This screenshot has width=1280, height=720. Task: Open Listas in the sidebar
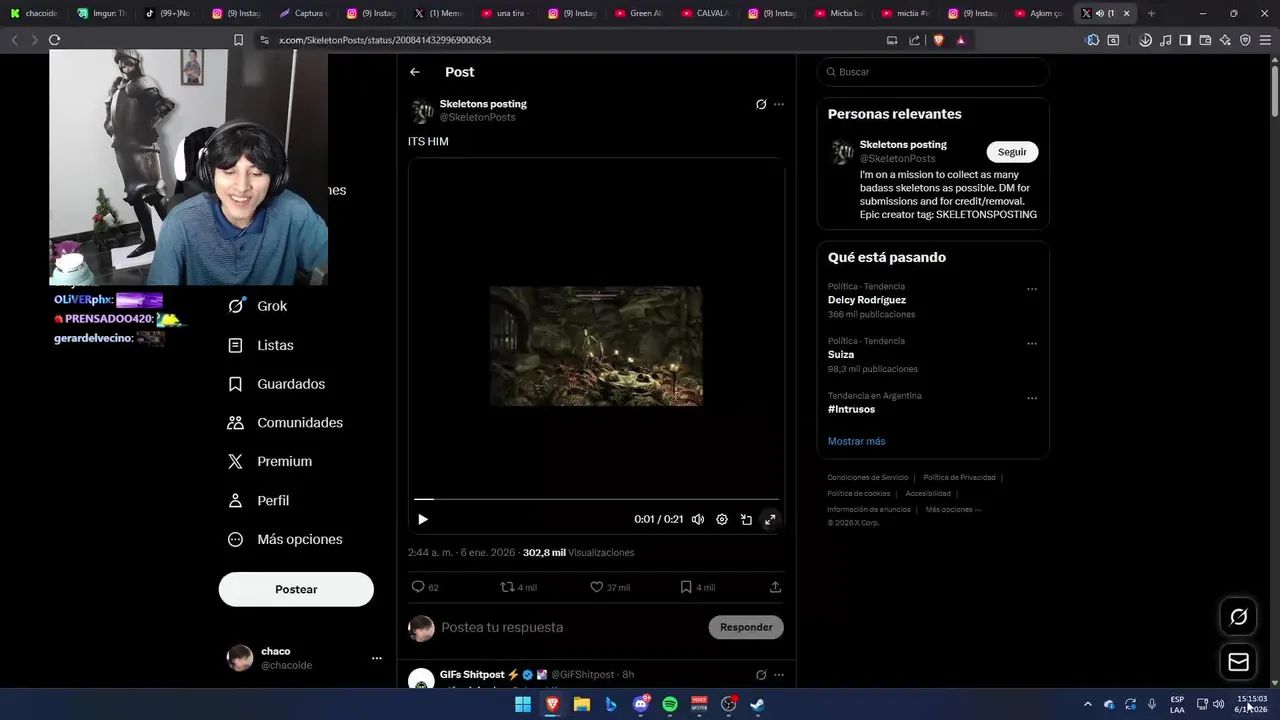pyautogui.click(x=261, y=345)
